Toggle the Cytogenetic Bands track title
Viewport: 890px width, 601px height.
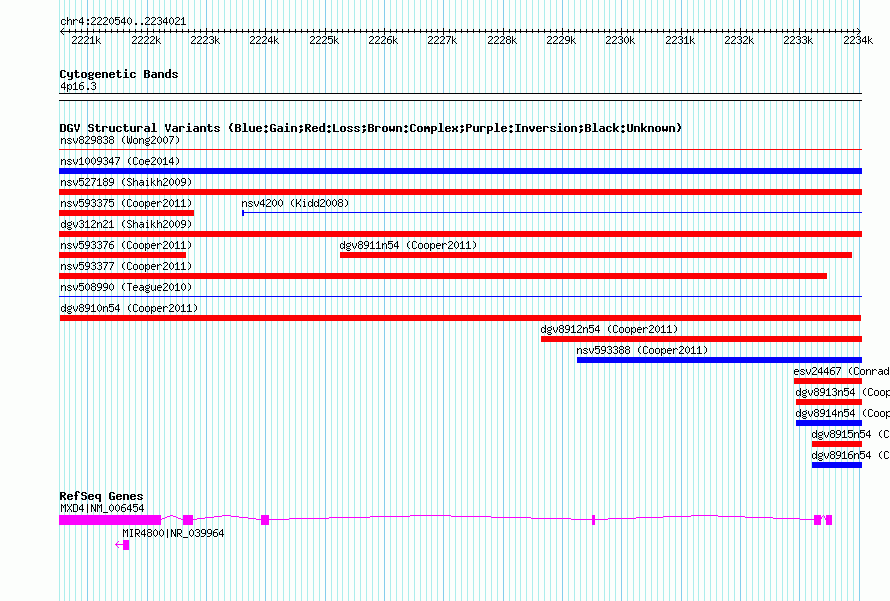(x=119, y=74)
